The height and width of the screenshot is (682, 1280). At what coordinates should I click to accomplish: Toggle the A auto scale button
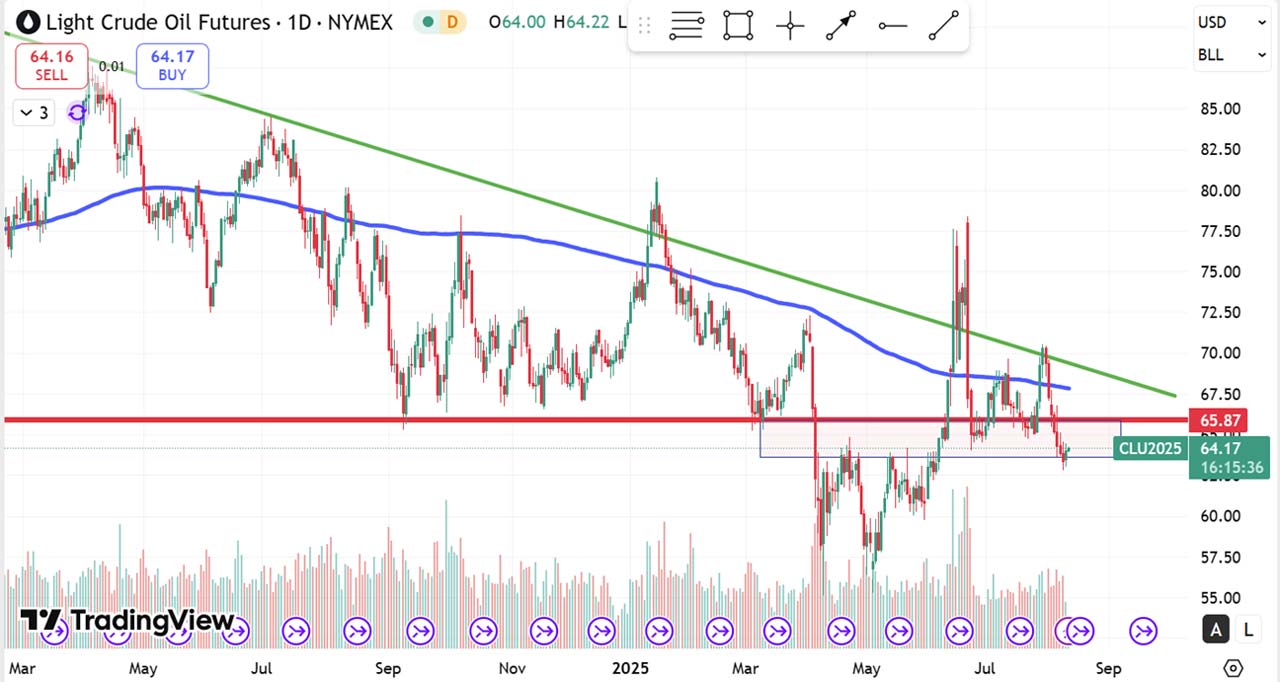point(1216,629)
